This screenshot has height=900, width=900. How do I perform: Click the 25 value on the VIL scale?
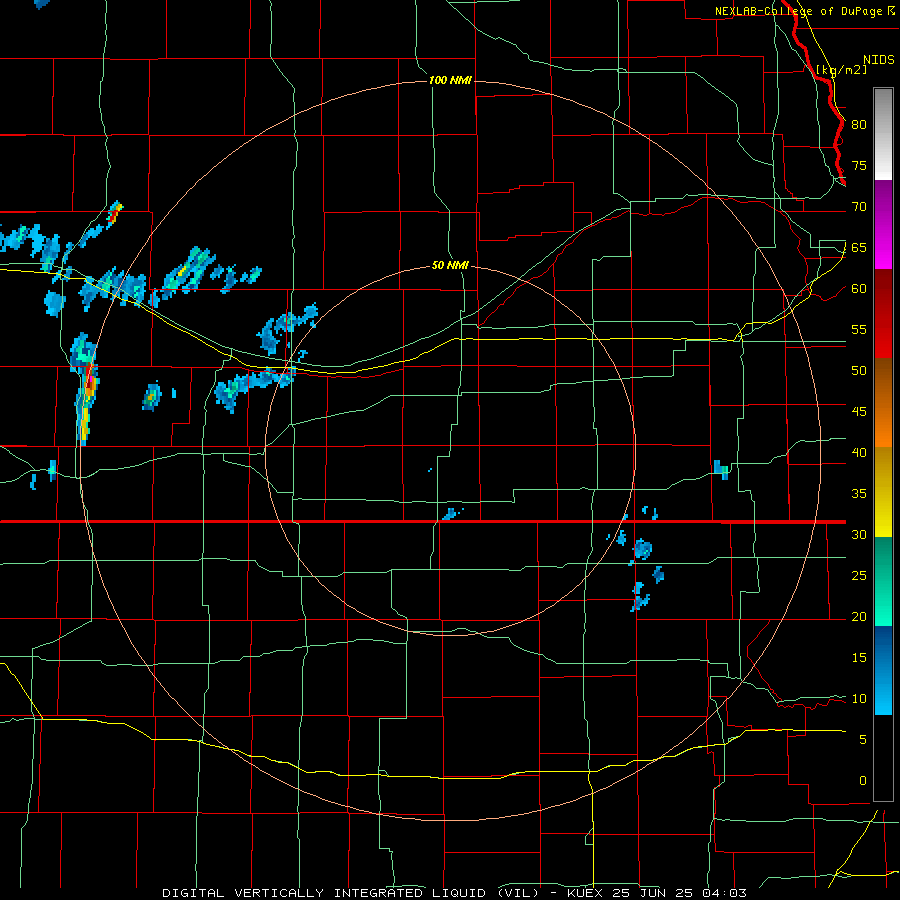[859, 575]
